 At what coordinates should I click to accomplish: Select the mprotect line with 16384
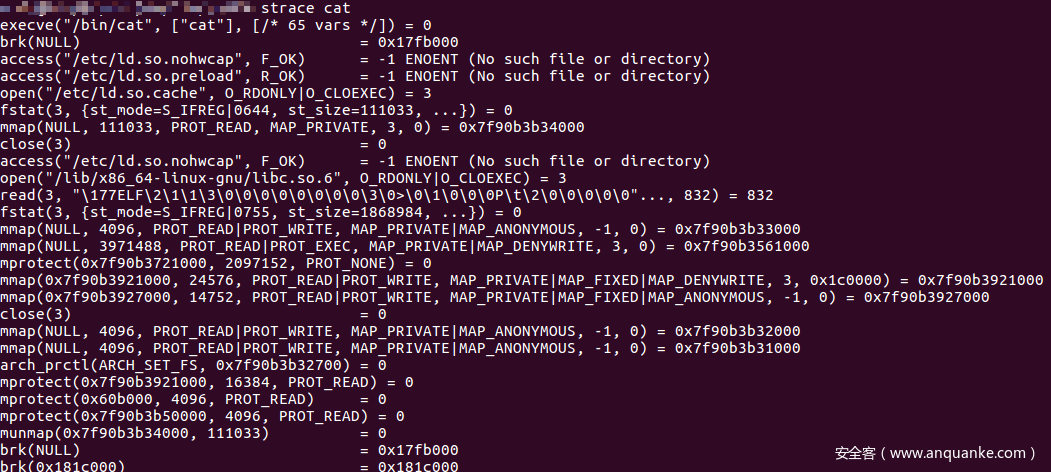tap(207, 382)
